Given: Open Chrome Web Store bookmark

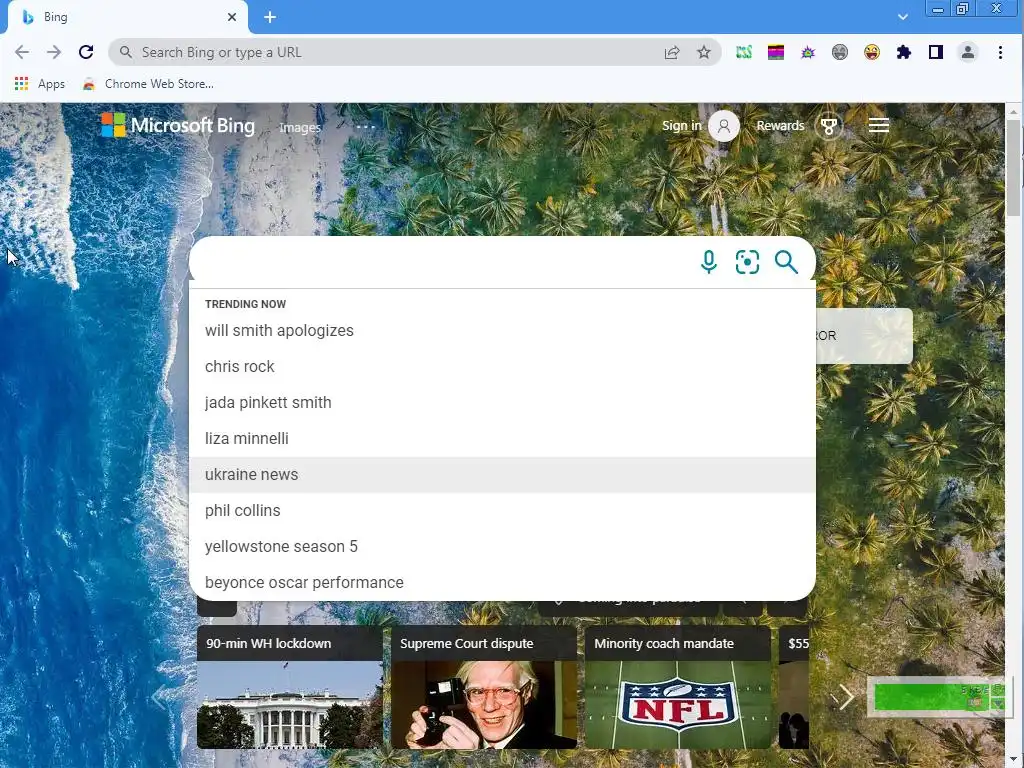Looking at the screenshot, I should (x=148, y=84).
